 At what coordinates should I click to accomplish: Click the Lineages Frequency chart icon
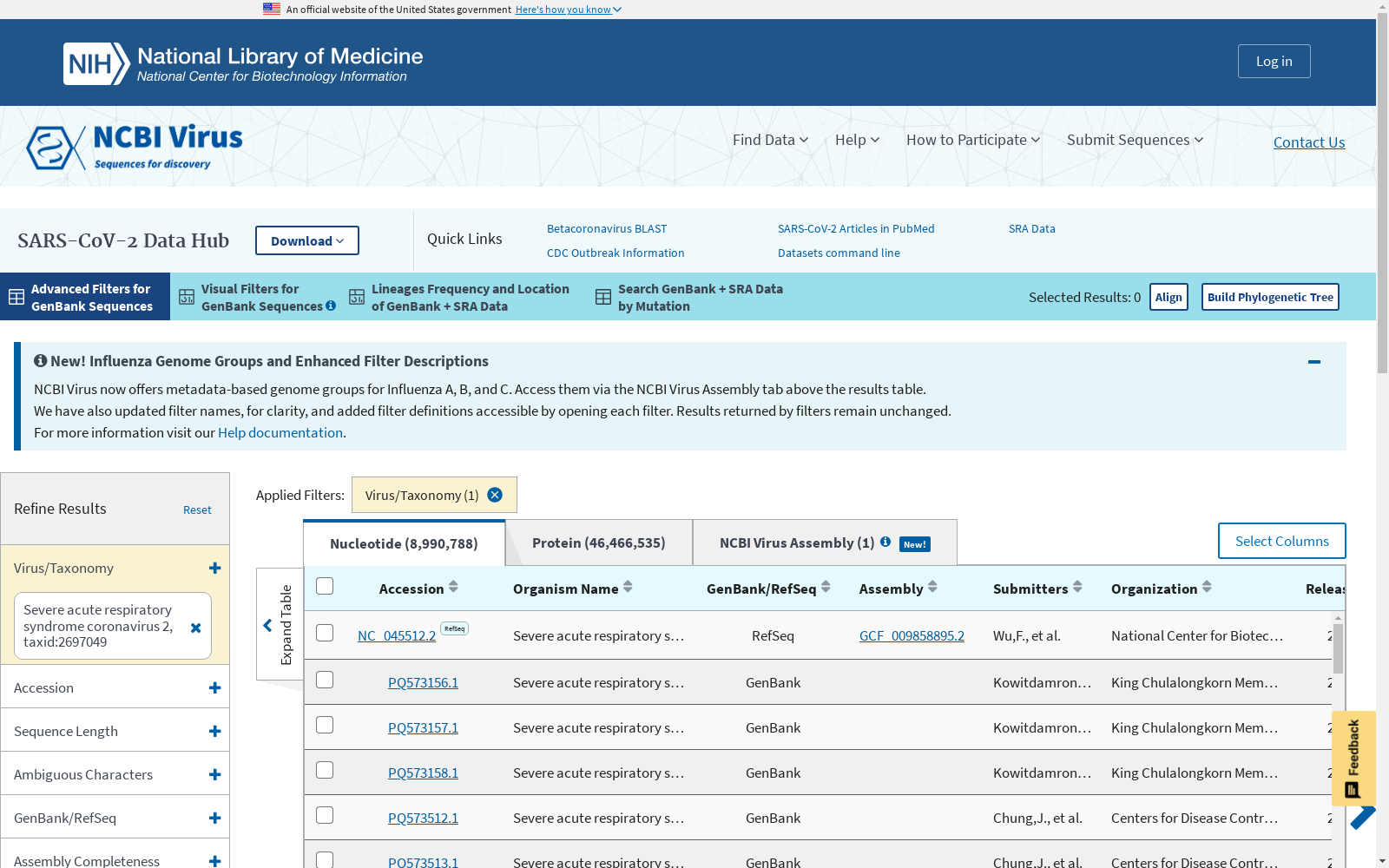point(357,297)
